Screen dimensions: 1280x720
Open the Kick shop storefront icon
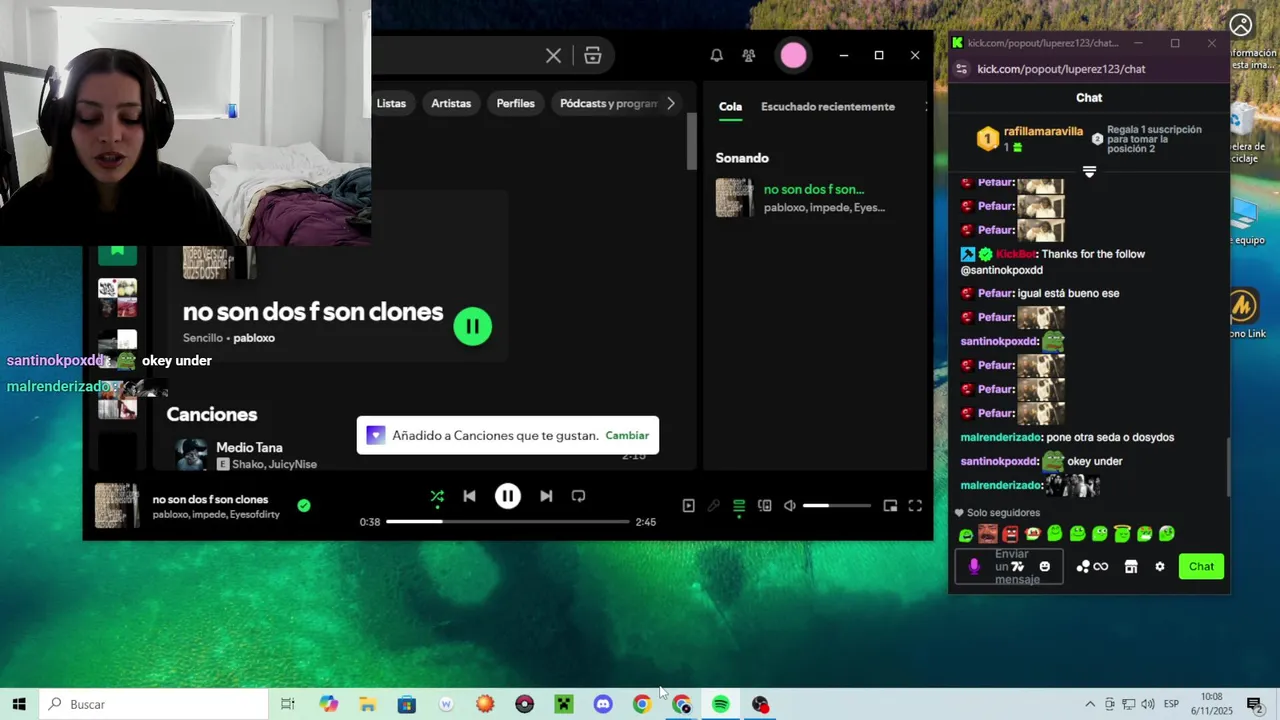click(1131, 566)
